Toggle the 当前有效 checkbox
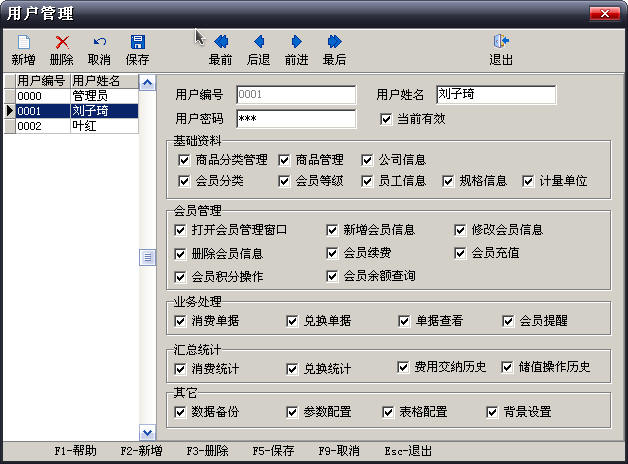Image resolution: width=628 pixels, height=464 pixels. tap(386, 119)
